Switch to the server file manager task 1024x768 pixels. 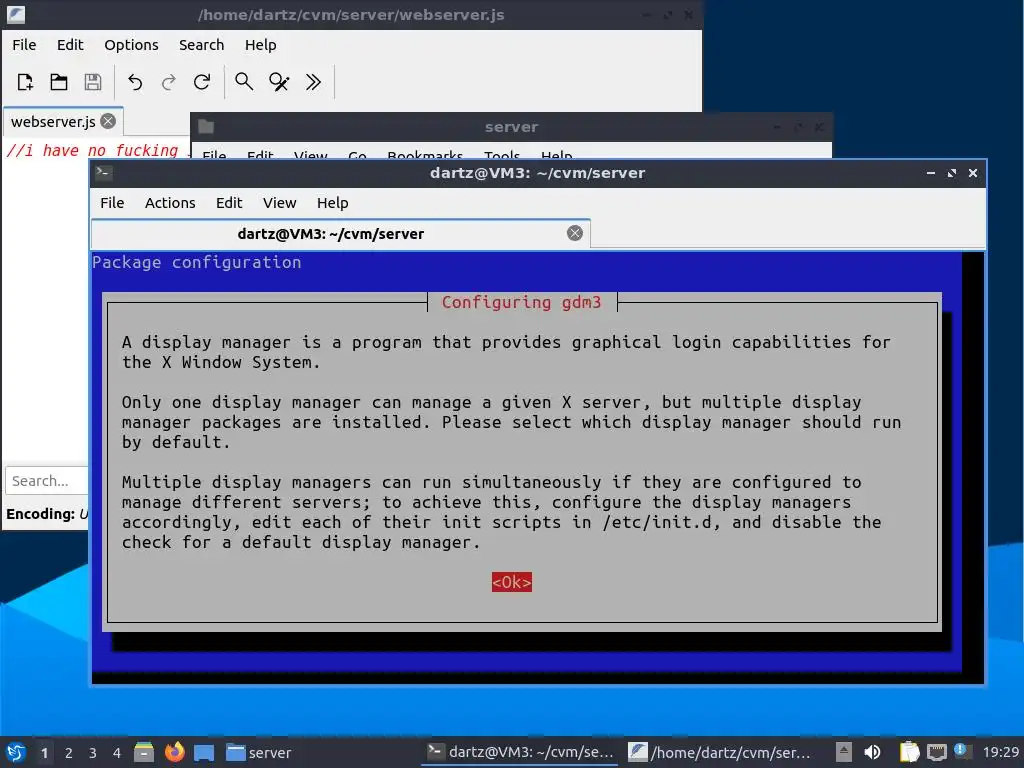pyautogui.click(x=259, y=752)
